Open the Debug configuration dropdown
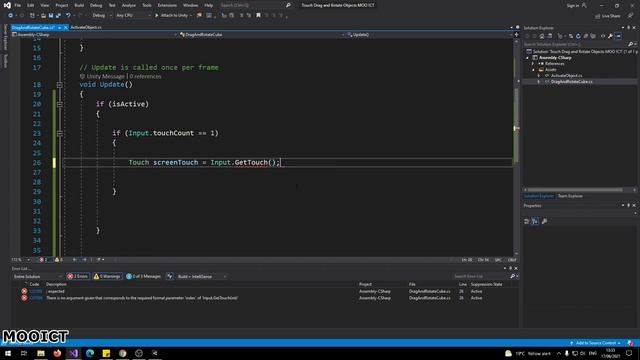Viewport: 640px width, 360px height. tap(101, 16)
